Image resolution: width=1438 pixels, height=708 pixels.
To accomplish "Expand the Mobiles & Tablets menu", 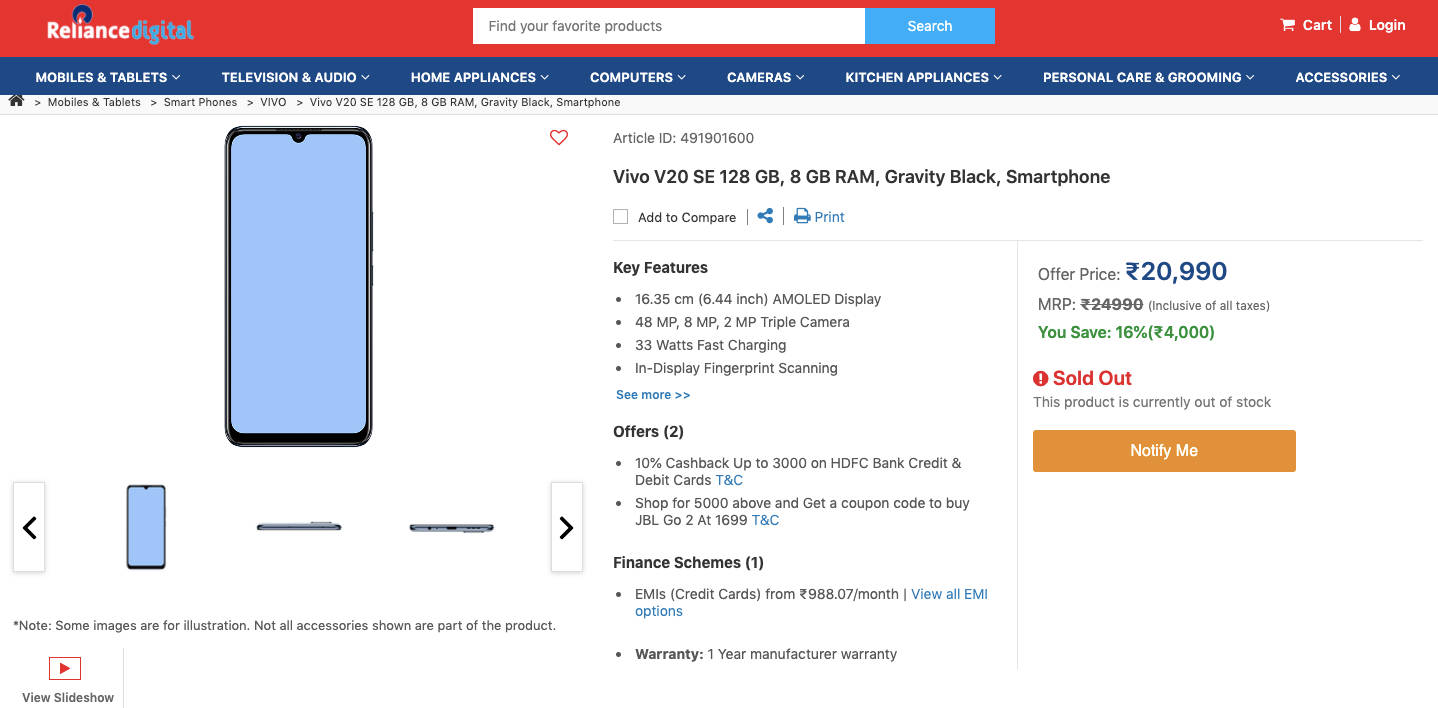I will point(107,77).
